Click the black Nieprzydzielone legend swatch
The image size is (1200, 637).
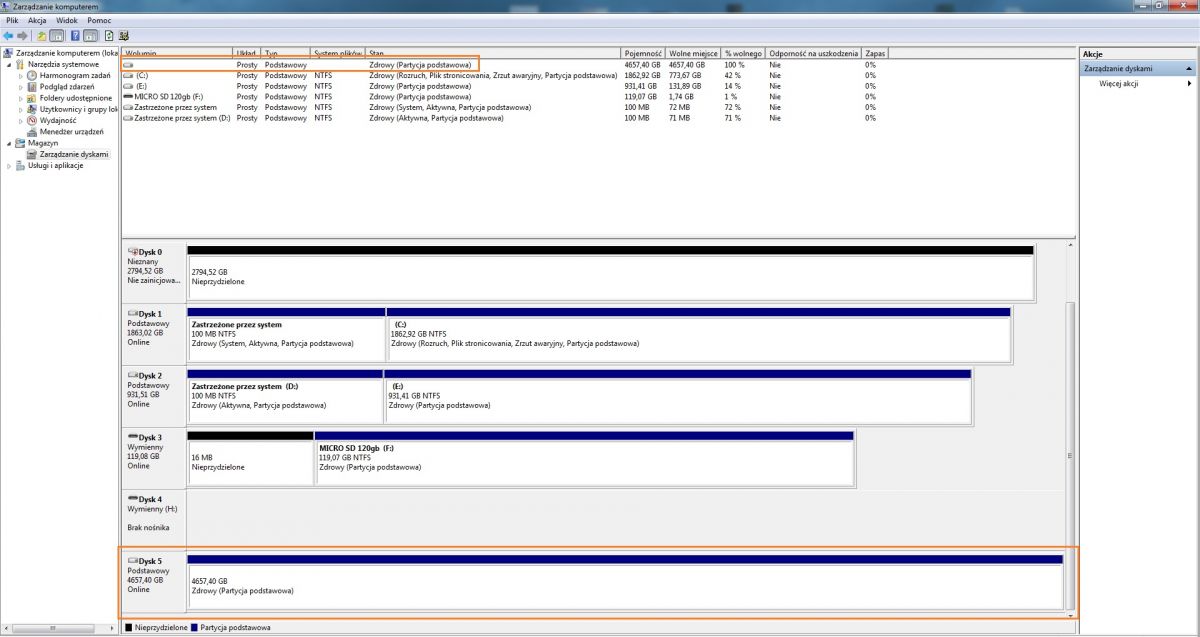128,628
